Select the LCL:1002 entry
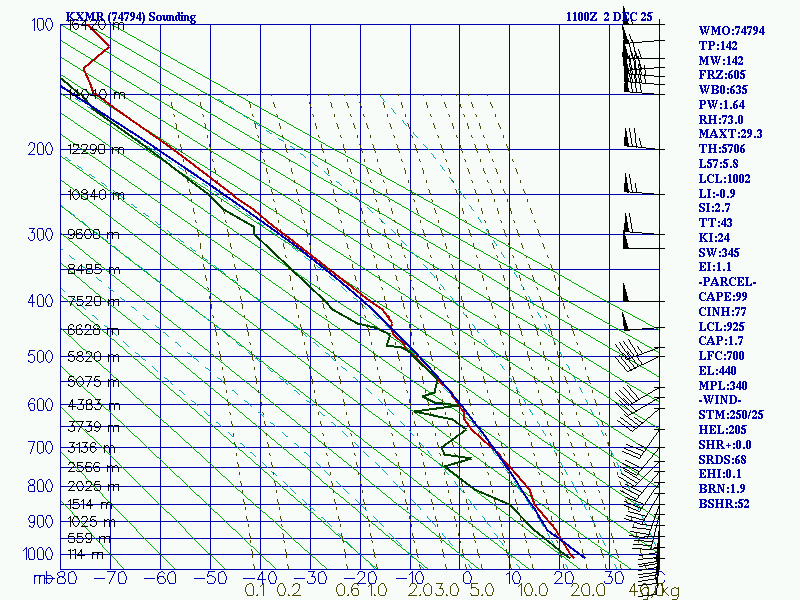 [x=724, y=179]
